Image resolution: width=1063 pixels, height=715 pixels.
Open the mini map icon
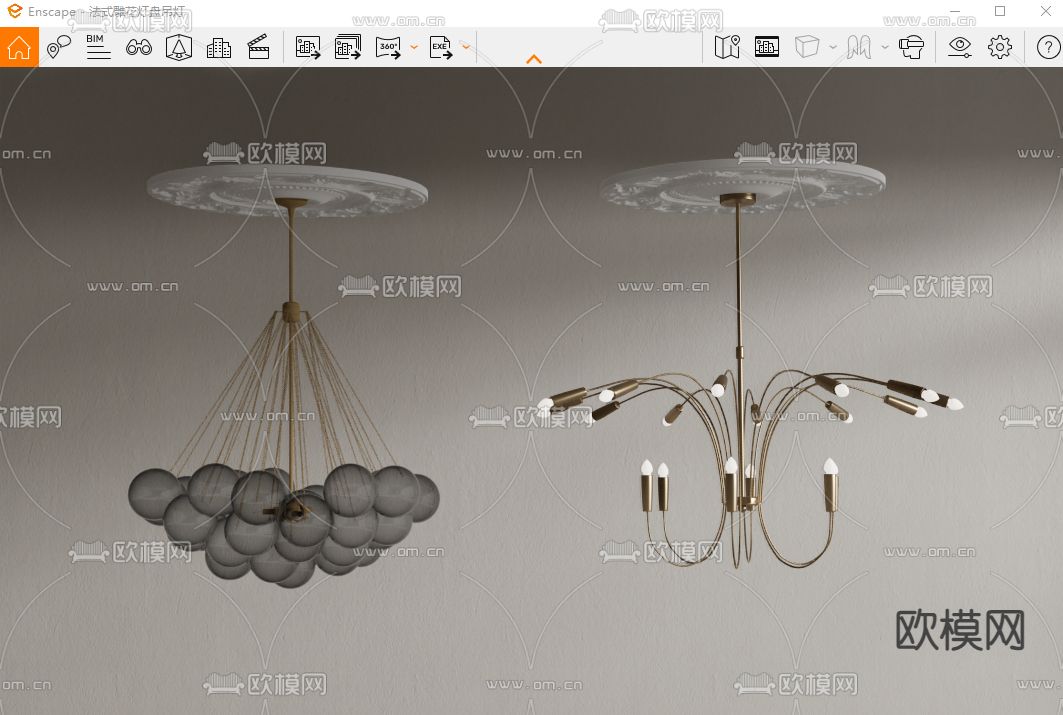[727, 47]
